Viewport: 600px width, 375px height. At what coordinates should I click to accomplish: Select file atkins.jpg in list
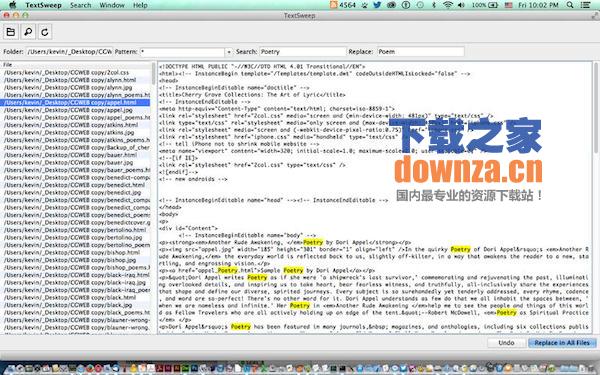tap(75, 132)
